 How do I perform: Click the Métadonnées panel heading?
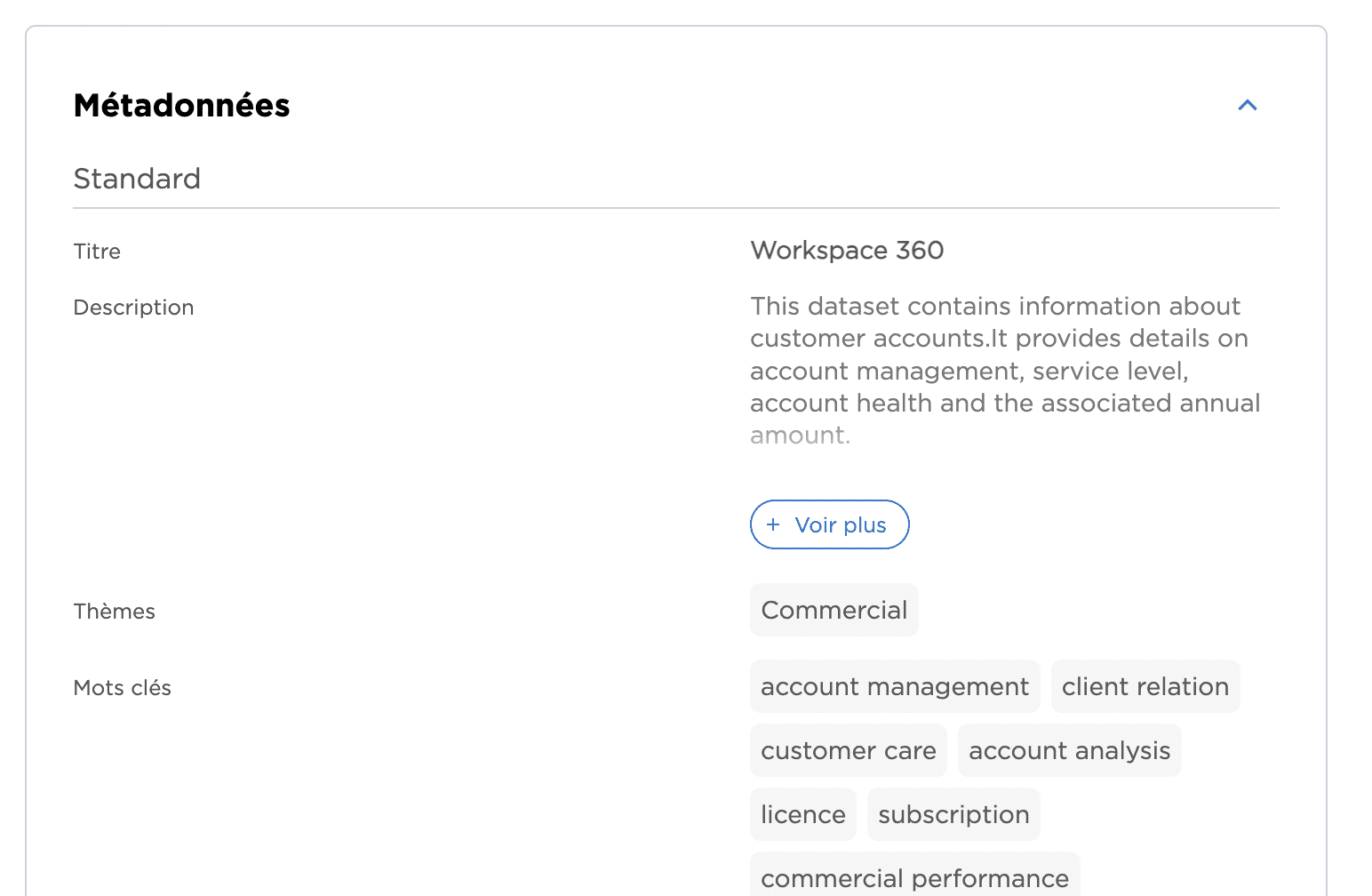181,106
